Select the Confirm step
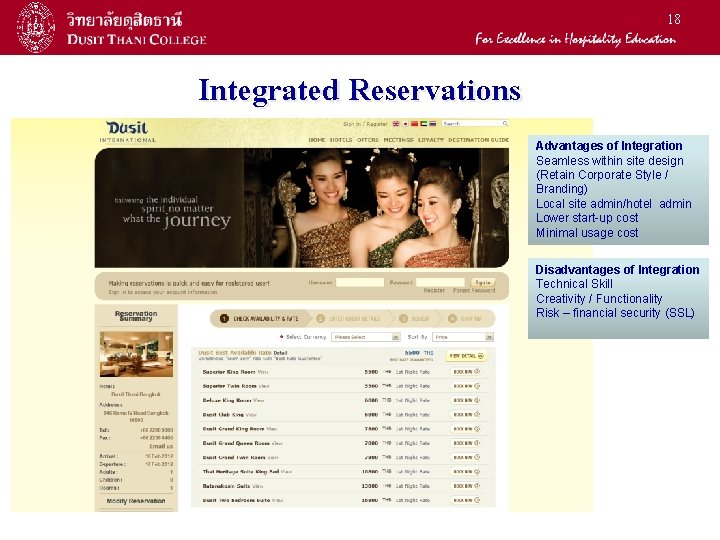Screen dimensions: 720x540 466,319
